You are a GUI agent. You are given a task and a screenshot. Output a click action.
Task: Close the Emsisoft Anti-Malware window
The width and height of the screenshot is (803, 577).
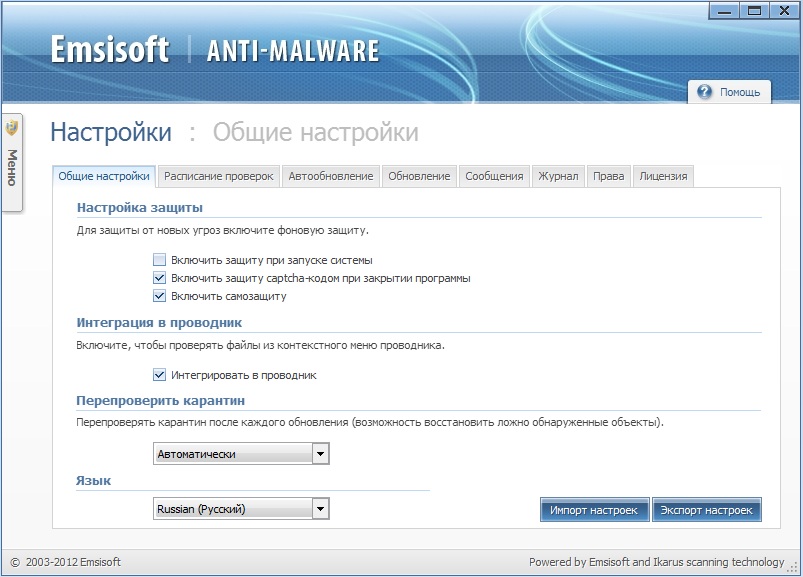pos(784,11)
